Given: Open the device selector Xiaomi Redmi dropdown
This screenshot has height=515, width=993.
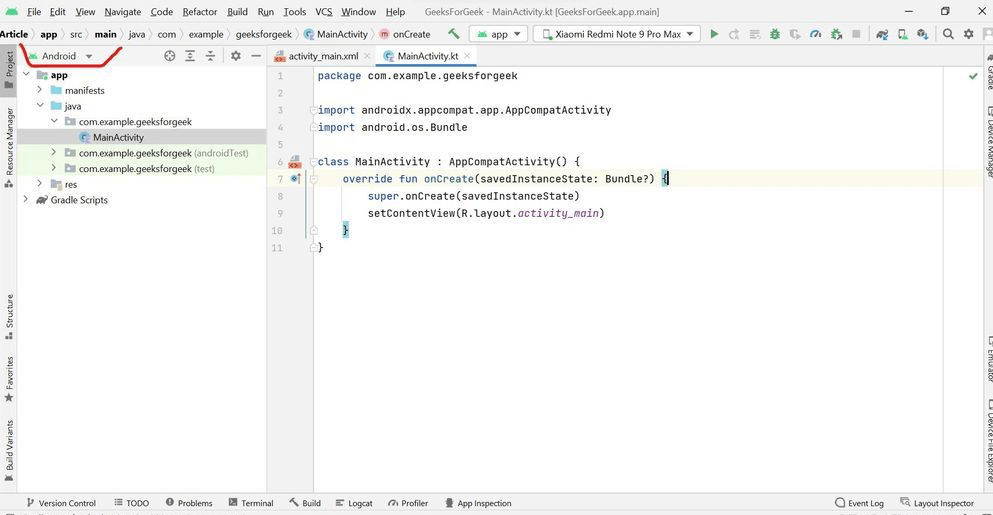Looking at the screenshot, I should coord(616,34).
